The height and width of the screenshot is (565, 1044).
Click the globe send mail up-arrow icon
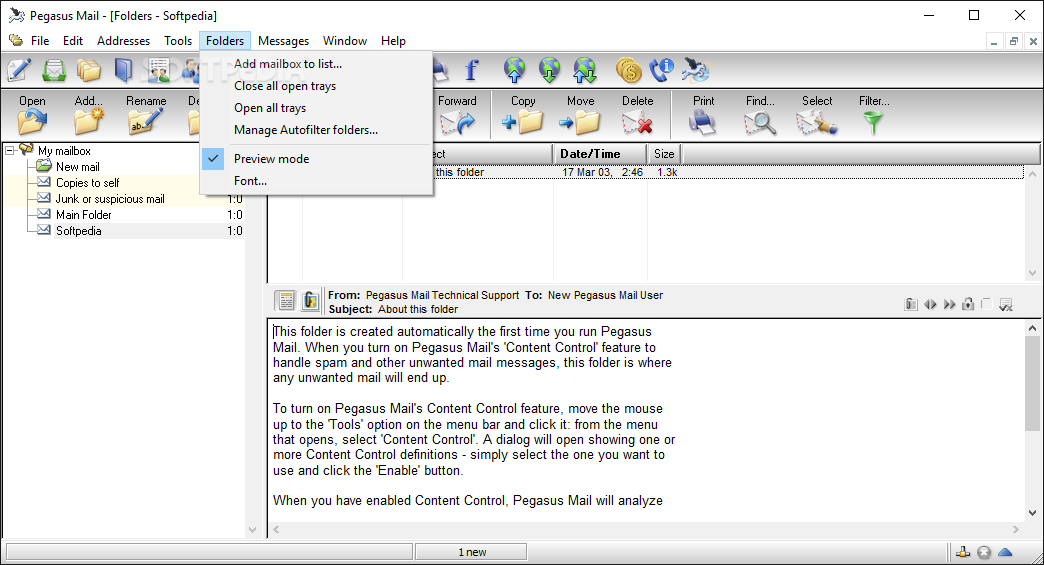pyautogui.click(x=515, y=70)
